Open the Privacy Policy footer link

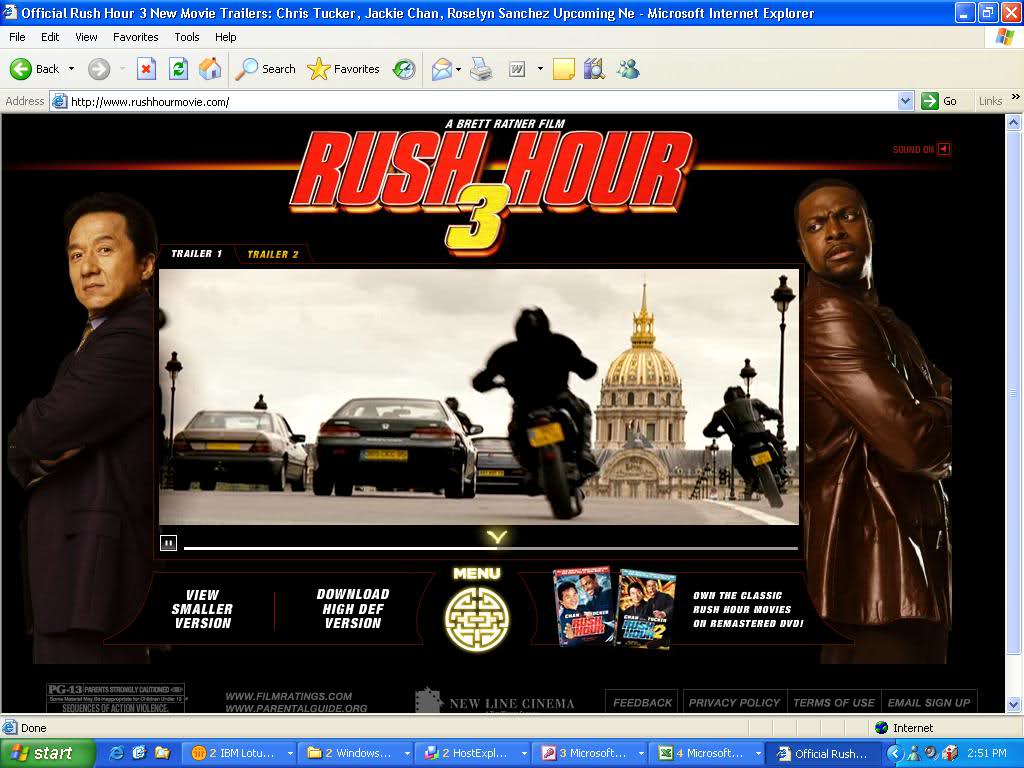(734, 703)
